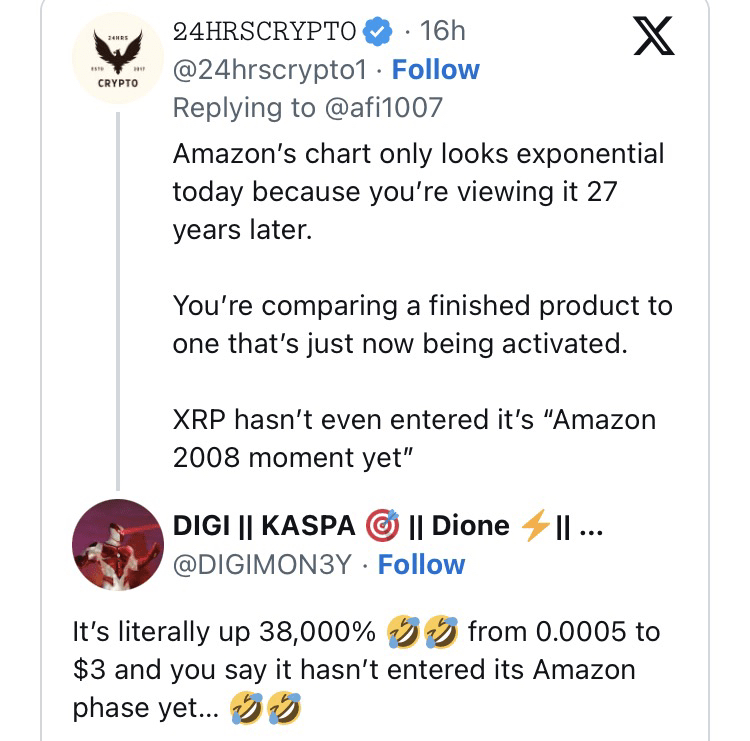This screenshot has height=741, width=750.
Task: Follow the @24hrscrypto1 account
Action: point(435,70)
